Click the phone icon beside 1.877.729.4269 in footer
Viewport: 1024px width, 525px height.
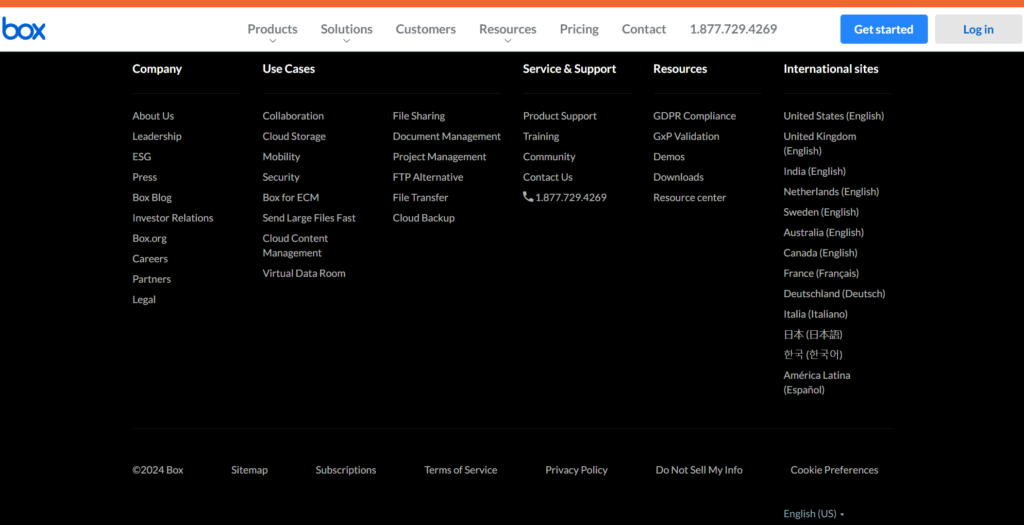pos(528,197)
